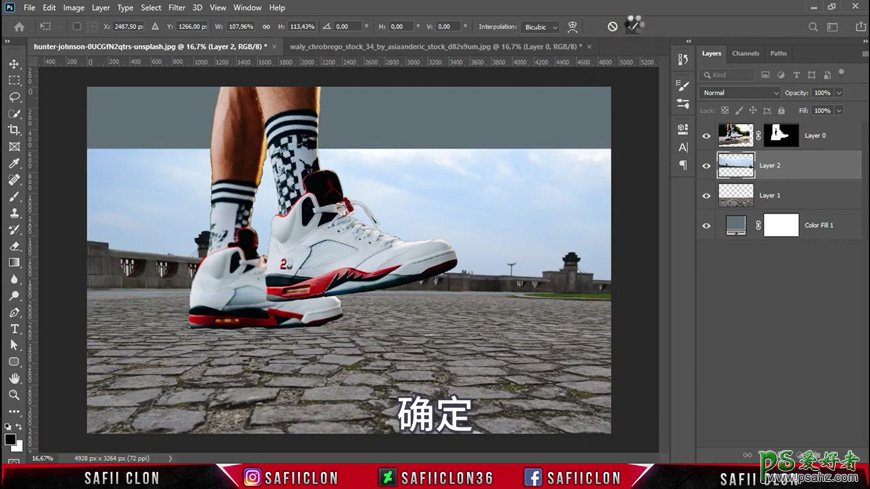Screen dimensions: 870x489
Task: Open the File menu
Action: [x=29, y=8]
